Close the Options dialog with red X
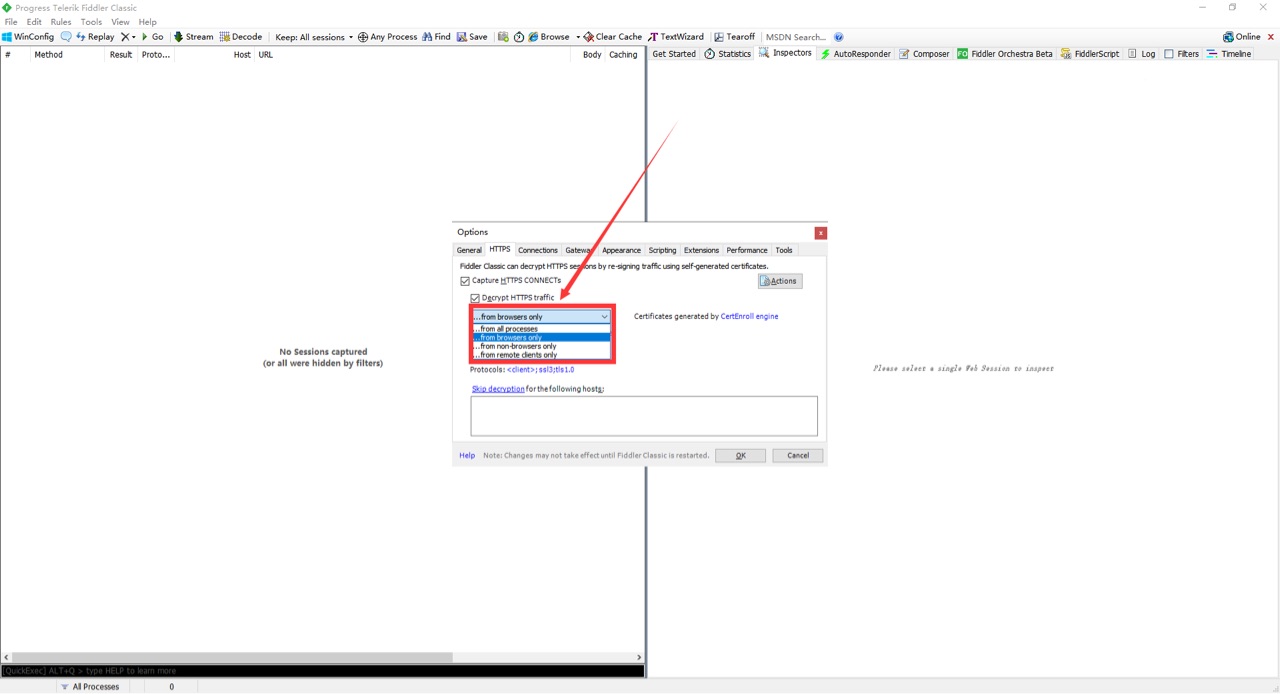 pyautogui.click(x=820, y=233)
